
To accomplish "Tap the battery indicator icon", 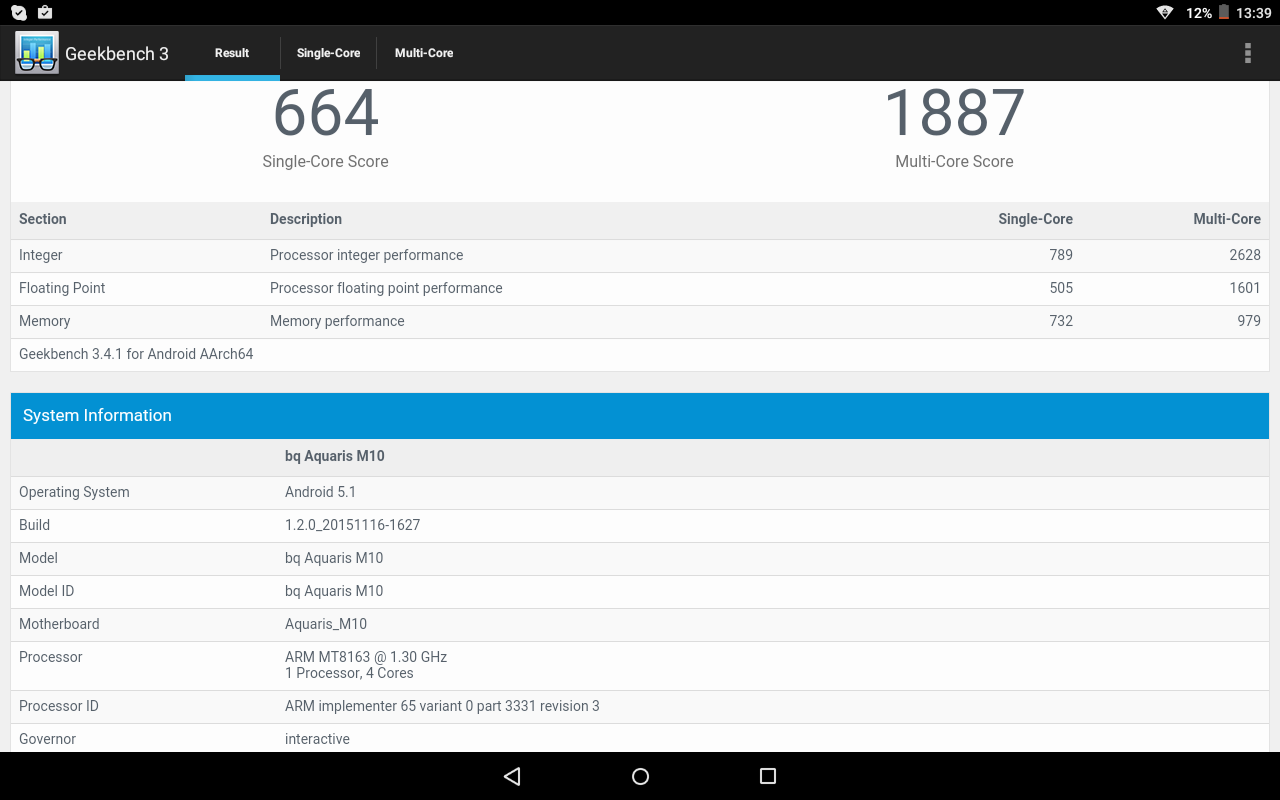I will click(1223, 13).
